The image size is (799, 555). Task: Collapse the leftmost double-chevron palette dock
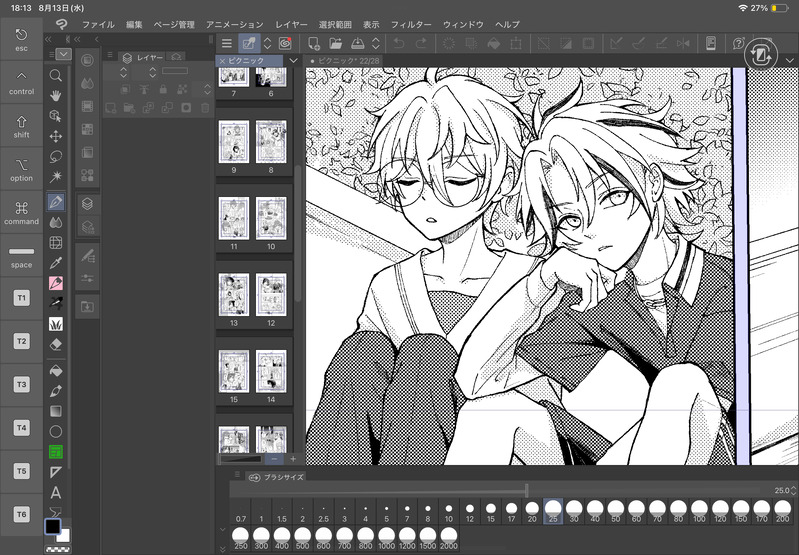[x=48, y=39]
